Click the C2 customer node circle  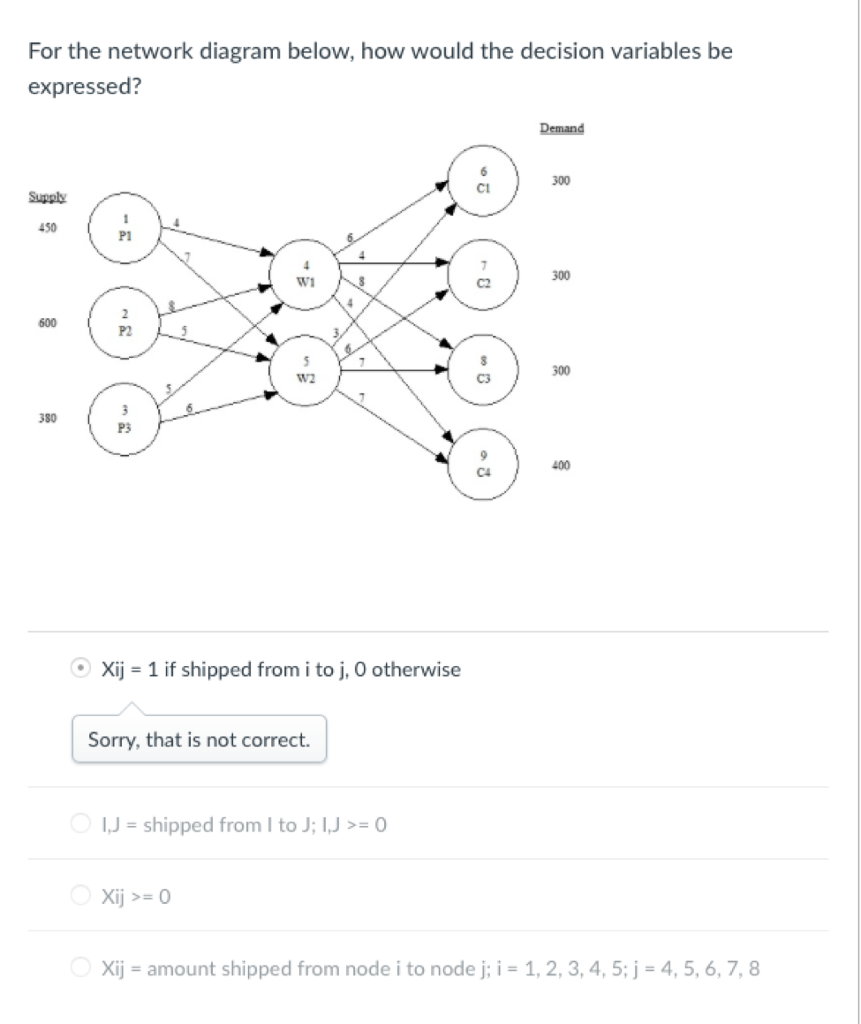click(x=483, y=275)
